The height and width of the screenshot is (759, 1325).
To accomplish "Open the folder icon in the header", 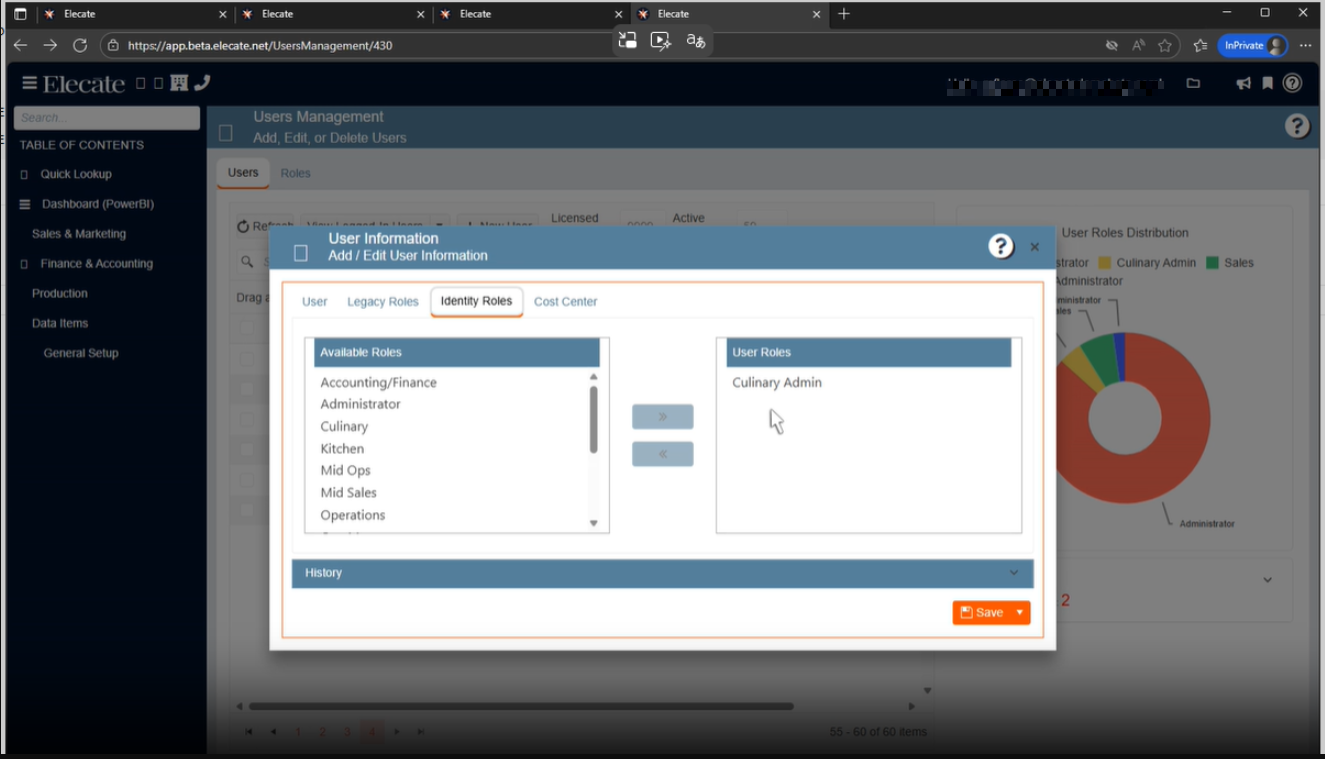I will pos(1193,84).
